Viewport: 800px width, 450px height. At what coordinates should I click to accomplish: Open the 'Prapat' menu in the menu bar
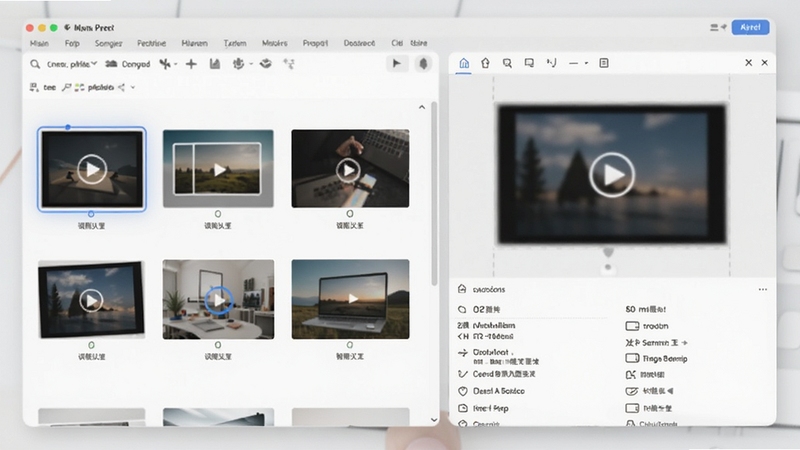pos(315,43)
